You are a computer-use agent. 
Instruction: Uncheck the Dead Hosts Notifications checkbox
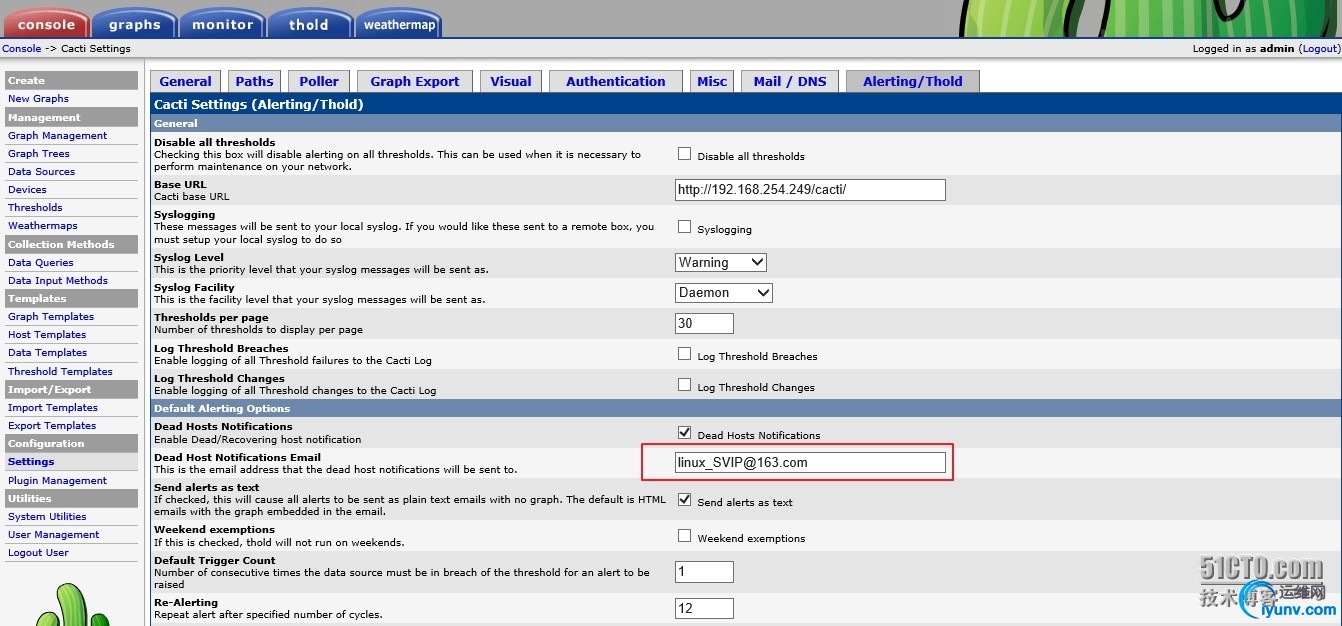pos(685,433)
